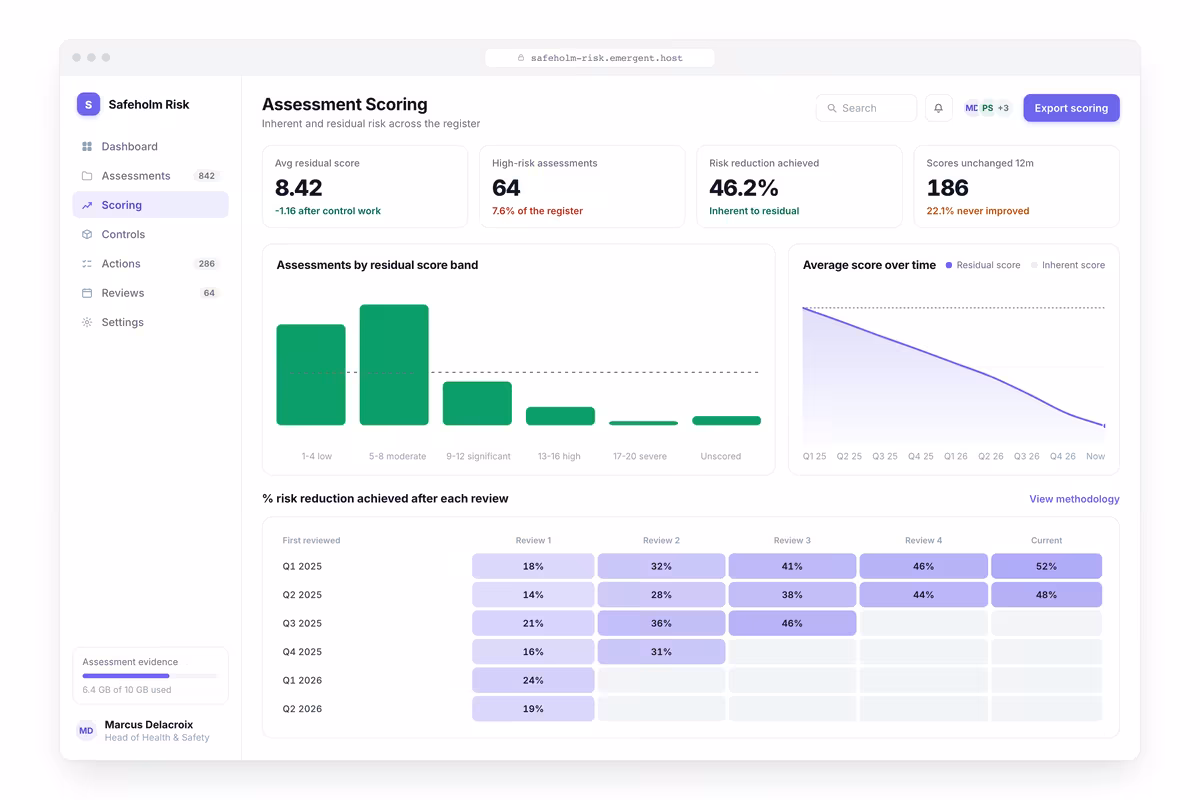Click the PS avatar in the header

pos(987,108)
